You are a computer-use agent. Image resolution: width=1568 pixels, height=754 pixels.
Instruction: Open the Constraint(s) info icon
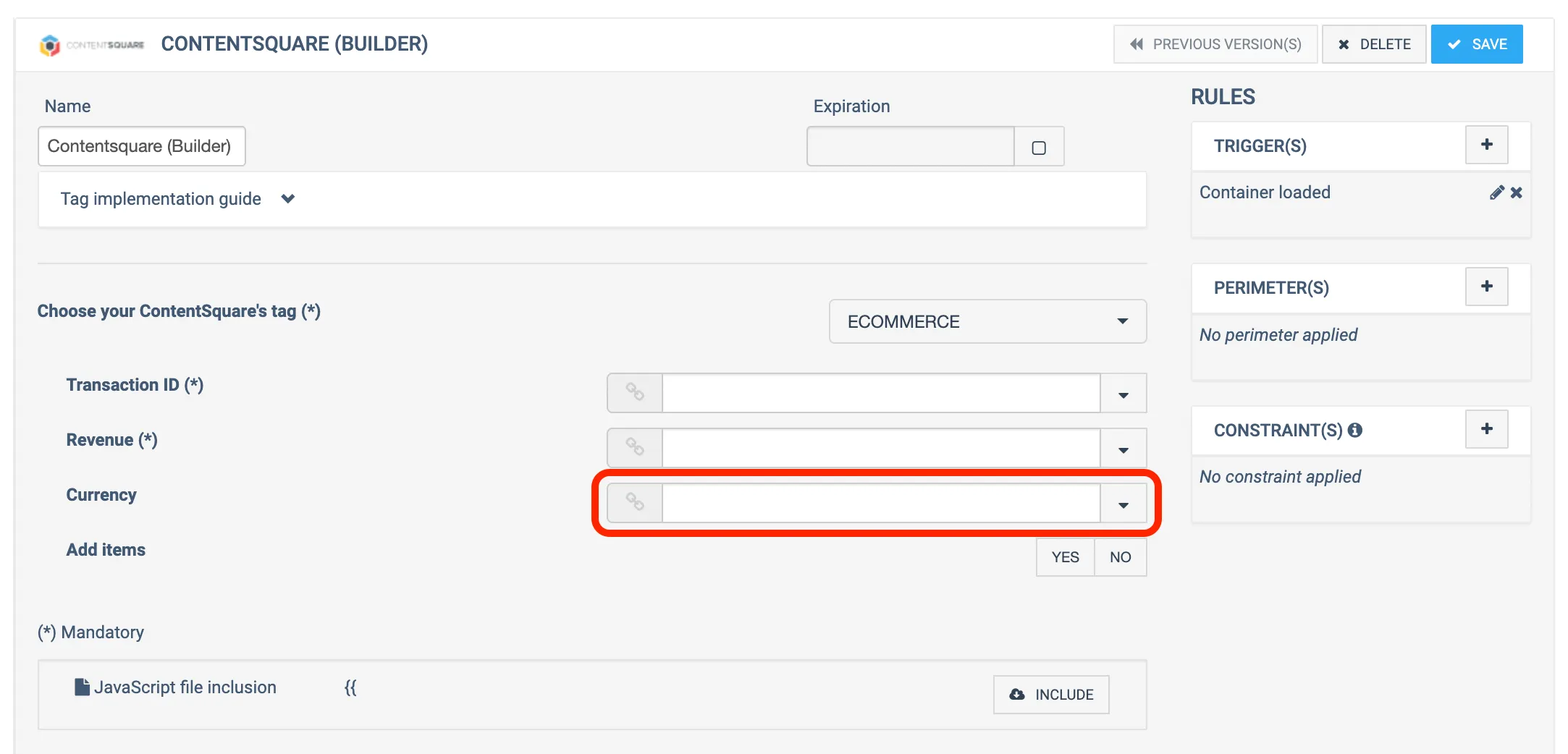click(x=1355, y=430)
